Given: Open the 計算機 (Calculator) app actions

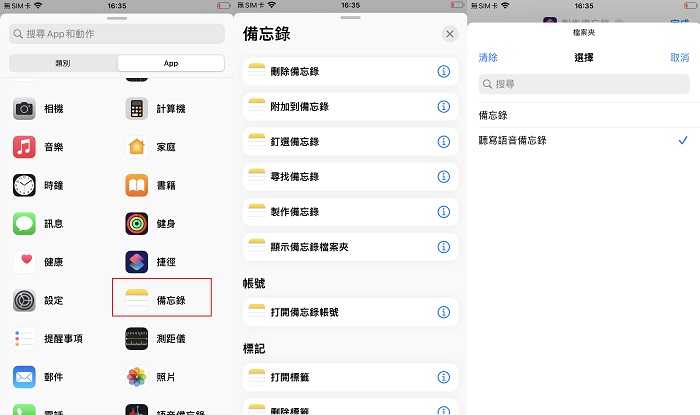Looking at the screenshot, I should point(155,108).
